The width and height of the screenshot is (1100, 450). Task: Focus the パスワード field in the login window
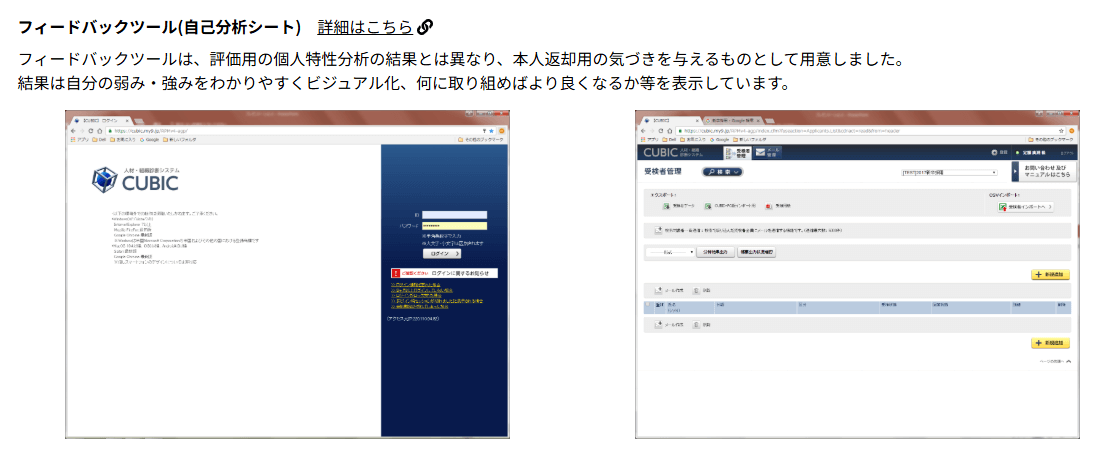pyautogui.click(x=455, y=225)
